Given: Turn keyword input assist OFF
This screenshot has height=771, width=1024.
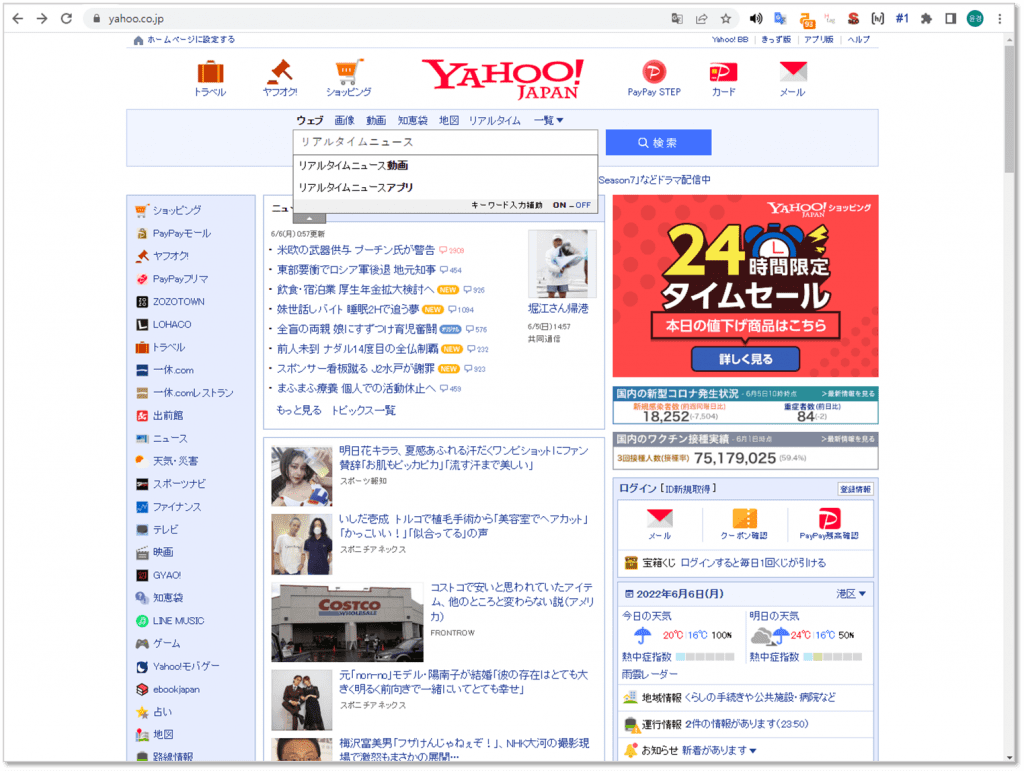Looking at the screenshot, I should point(583,205).
